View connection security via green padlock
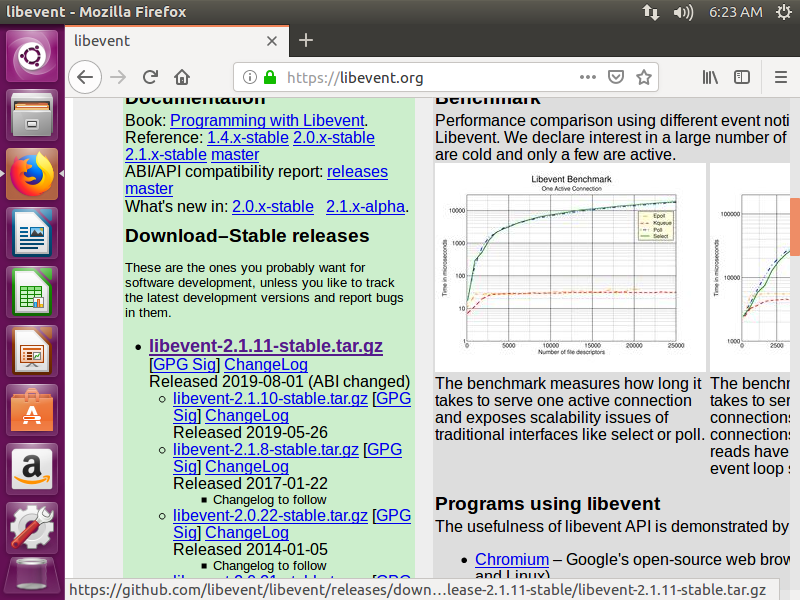Viewport: 800px width, 600px height. click(x=270, y=77)
